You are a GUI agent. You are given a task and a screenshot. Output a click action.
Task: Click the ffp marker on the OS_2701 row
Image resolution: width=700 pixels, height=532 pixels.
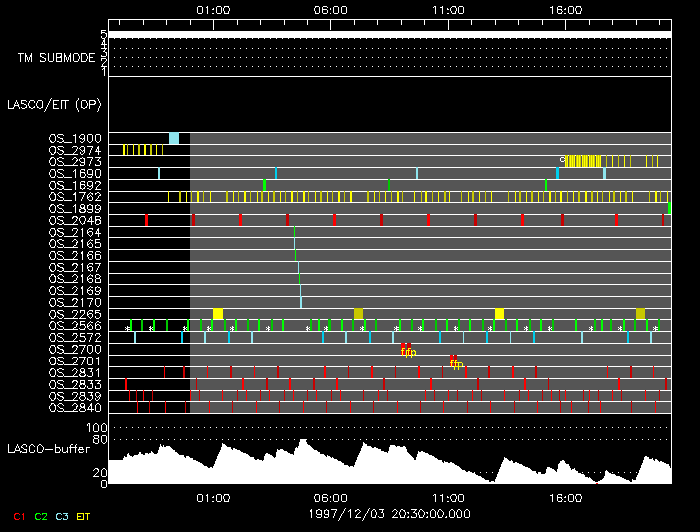[455, 362]
